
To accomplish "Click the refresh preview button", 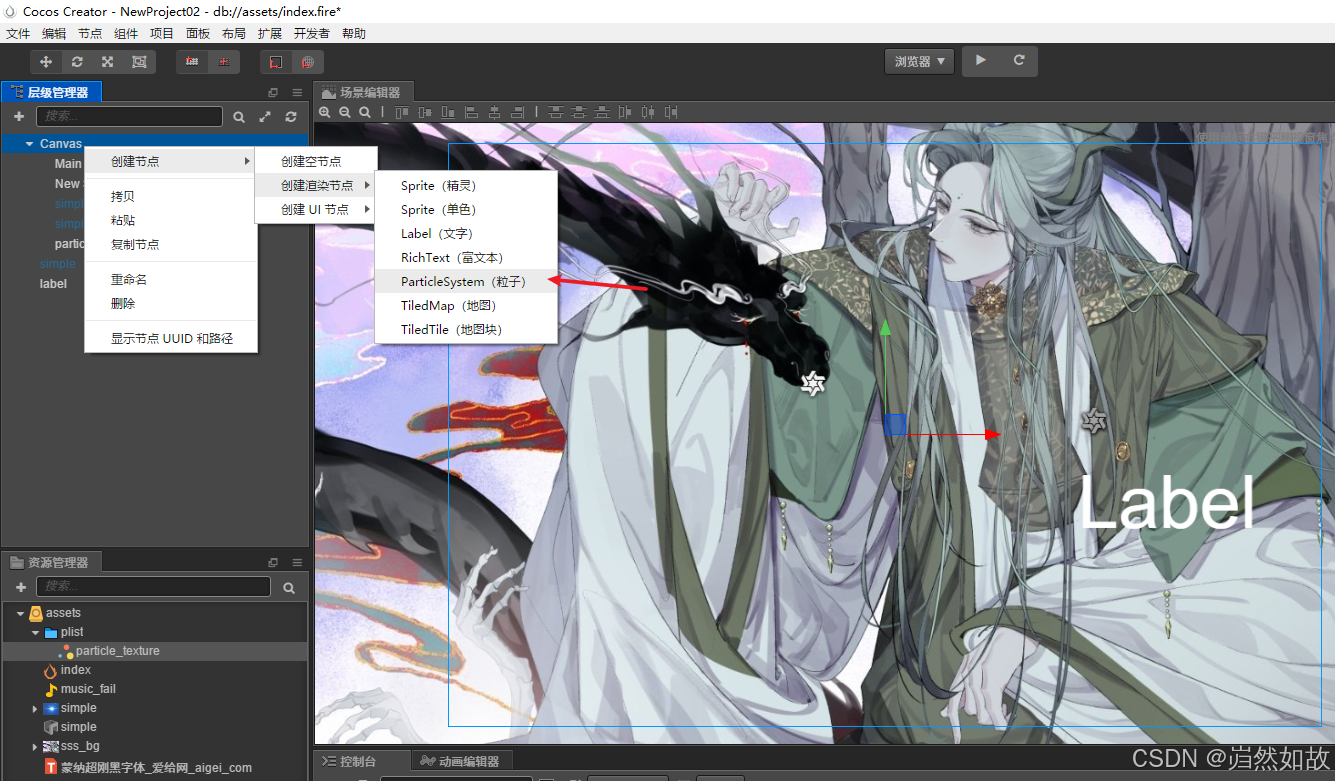I will point(1019,61).
